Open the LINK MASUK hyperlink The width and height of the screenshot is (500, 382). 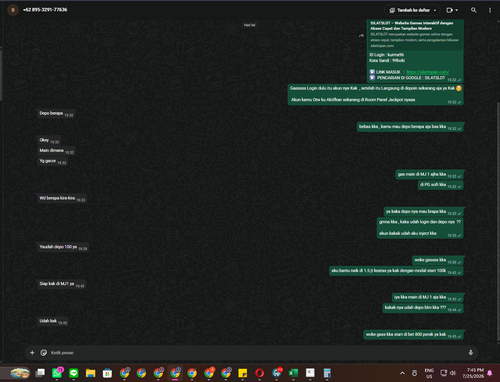(427, 72)
